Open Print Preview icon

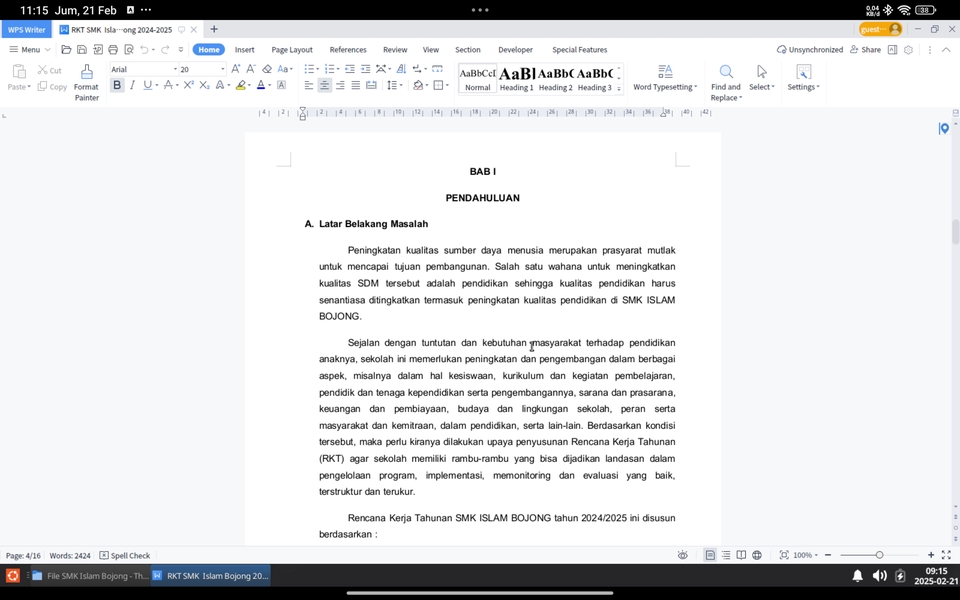pyautogui.click(x=129, y=50)
